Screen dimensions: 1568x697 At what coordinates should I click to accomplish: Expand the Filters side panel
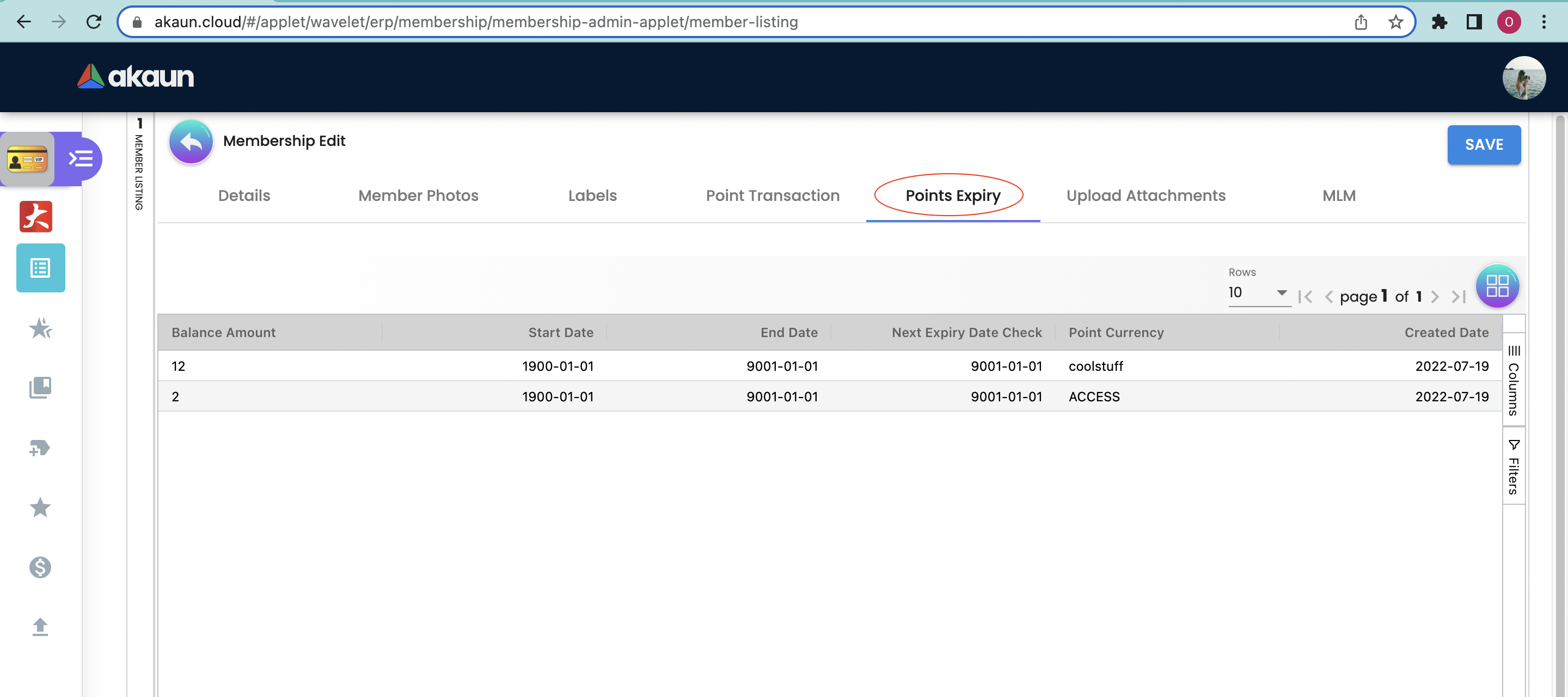[x=1513, y=467]
